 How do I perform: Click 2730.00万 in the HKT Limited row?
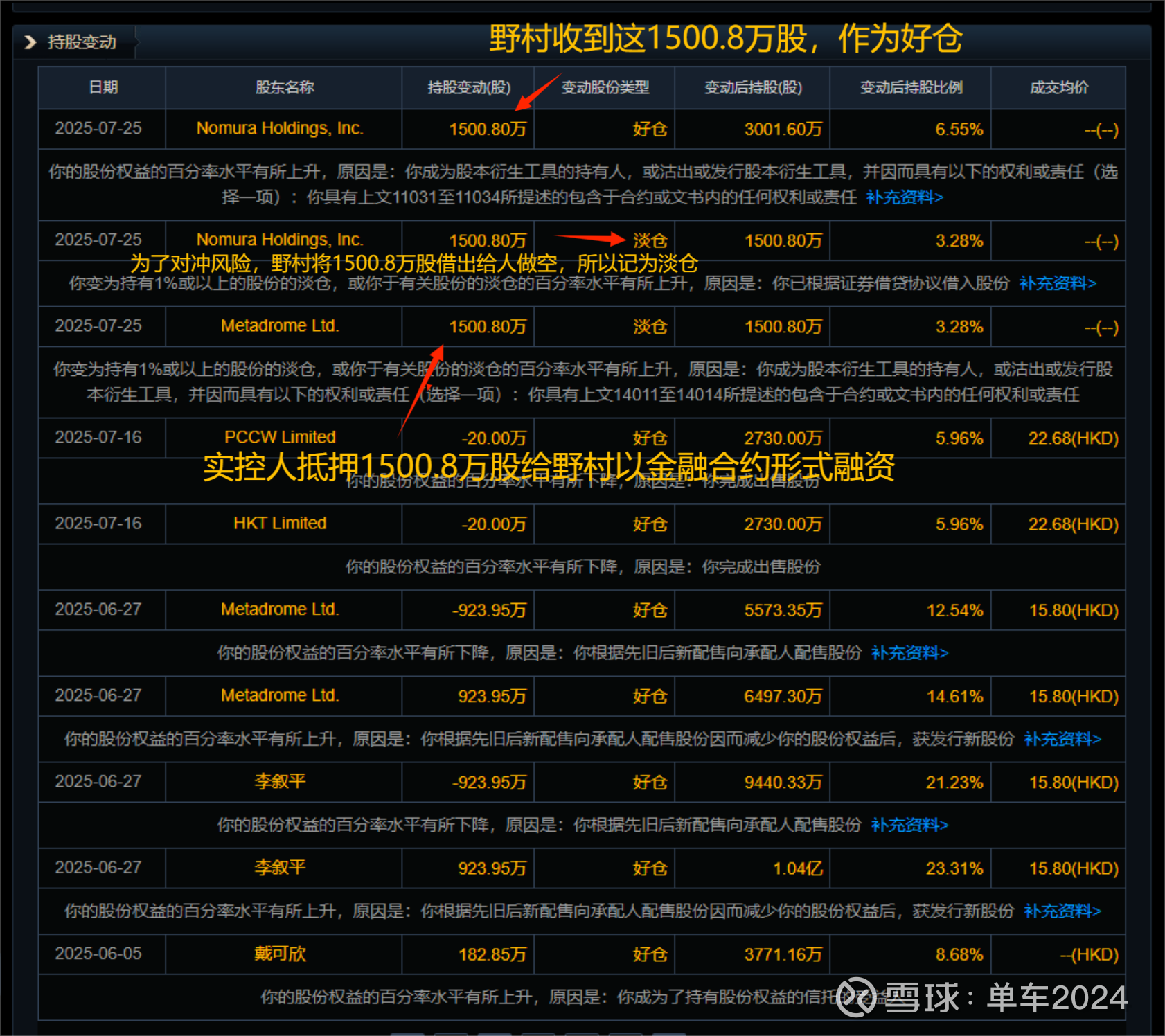coord(783,524)
